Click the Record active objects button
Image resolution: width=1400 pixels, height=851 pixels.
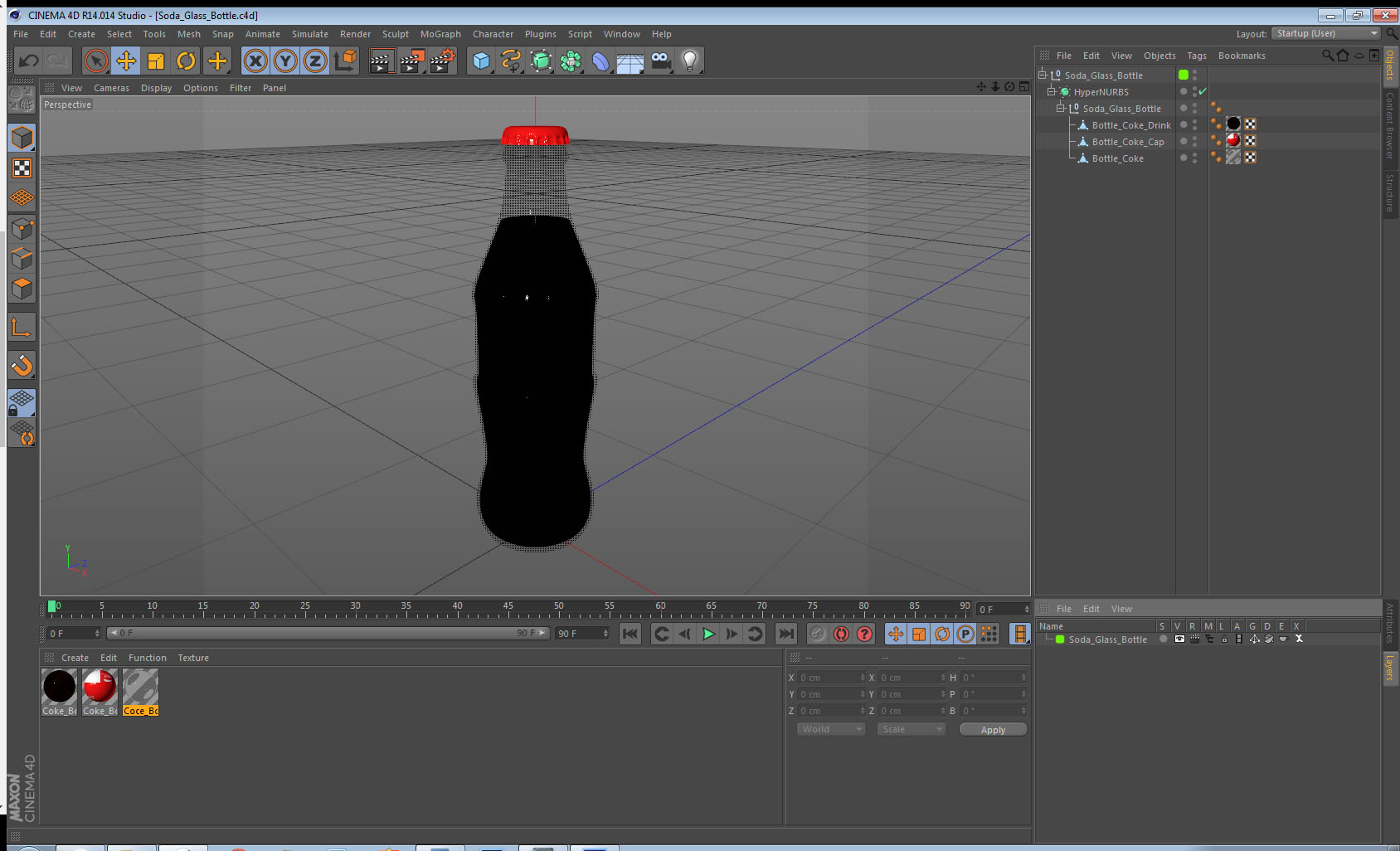click(x=817, y=634)
